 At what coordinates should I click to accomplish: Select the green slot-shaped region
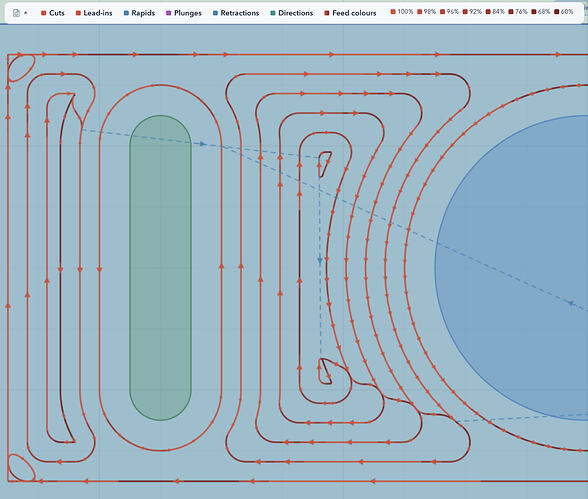(x=160, y=268)
